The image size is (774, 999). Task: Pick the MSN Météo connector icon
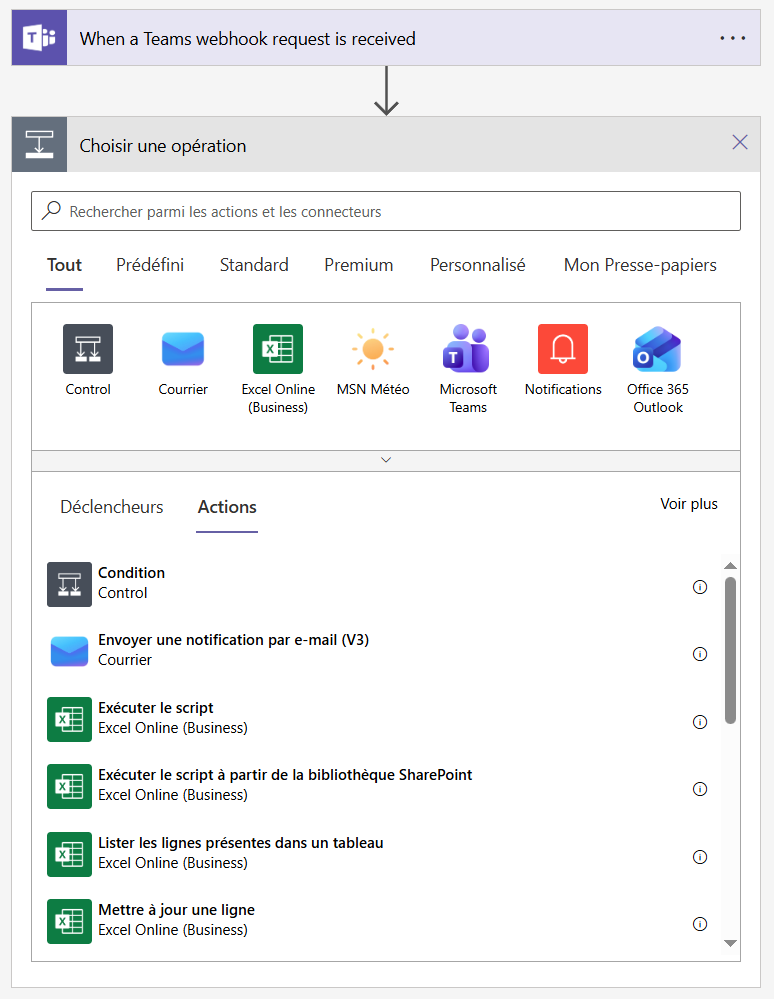[373, 349]
